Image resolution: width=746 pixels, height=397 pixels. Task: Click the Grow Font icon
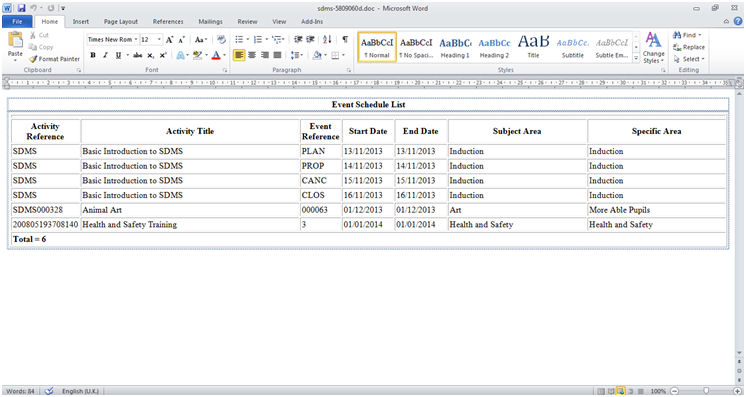pos(169,40)
